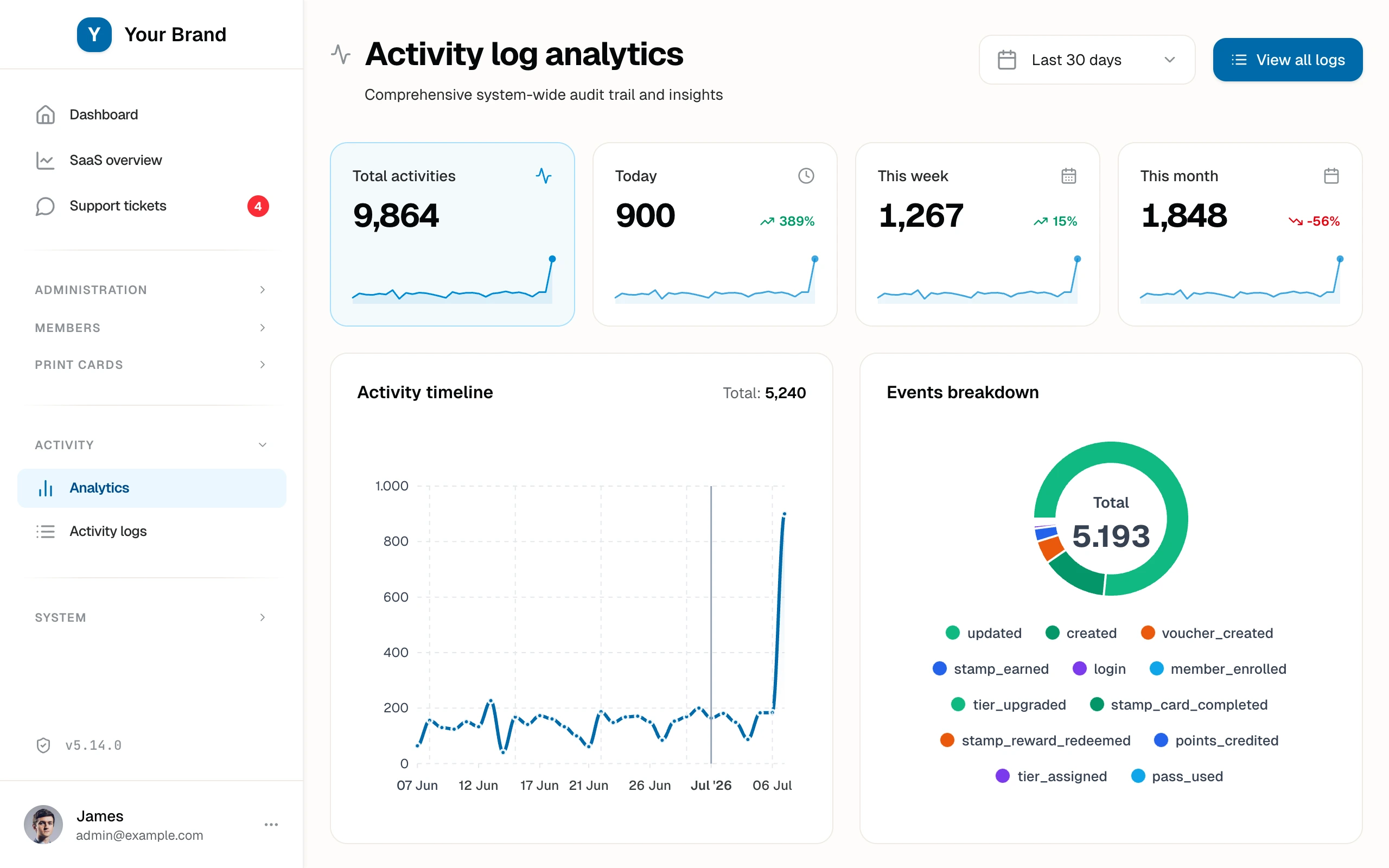The height and width of the screenshot is (868, 1389).
Task: Toggle the tier_assigned legend item
Action: click(x=1051, y=776)
